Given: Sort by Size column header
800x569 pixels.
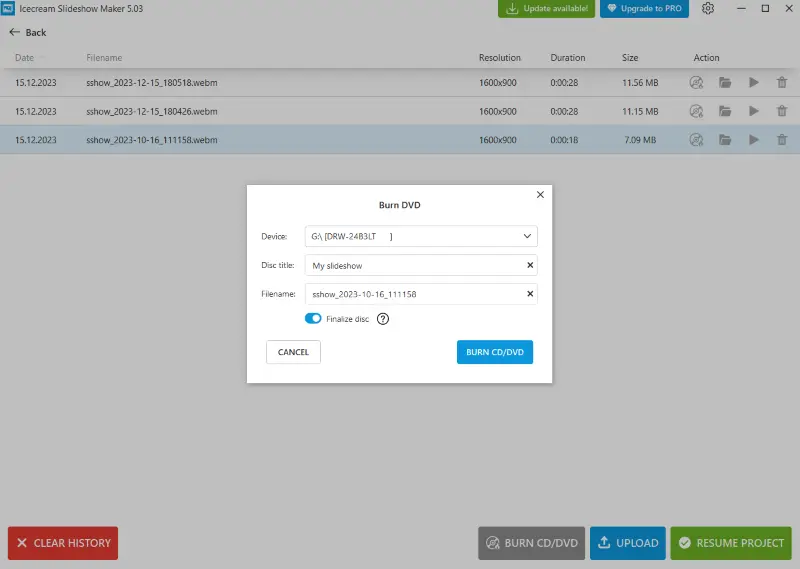Looking at the screenshot, I should (630, 58).
